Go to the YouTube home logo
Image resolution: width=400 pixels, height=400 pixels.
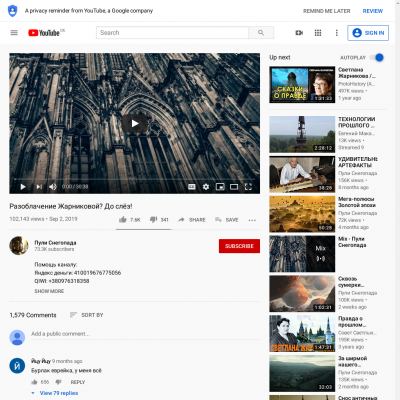[44, 33]
